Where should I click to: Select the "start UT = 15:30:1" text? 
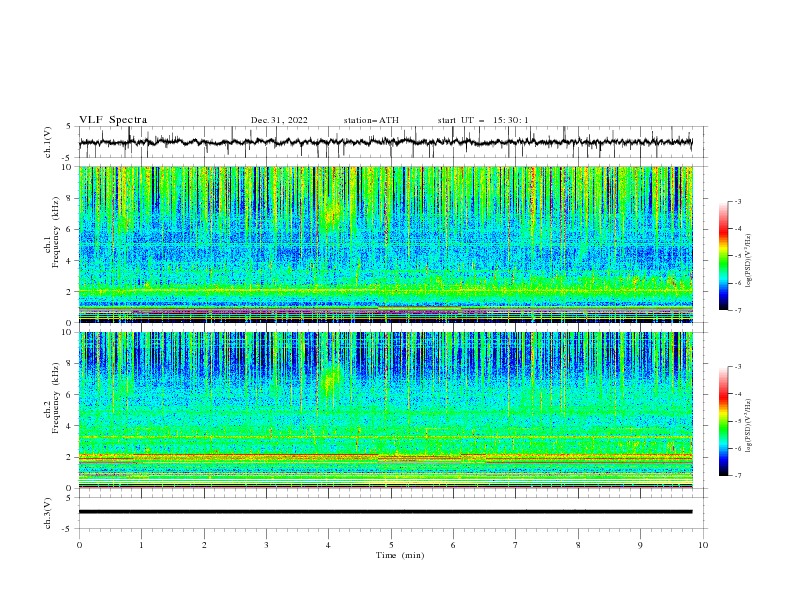(483, 120)
